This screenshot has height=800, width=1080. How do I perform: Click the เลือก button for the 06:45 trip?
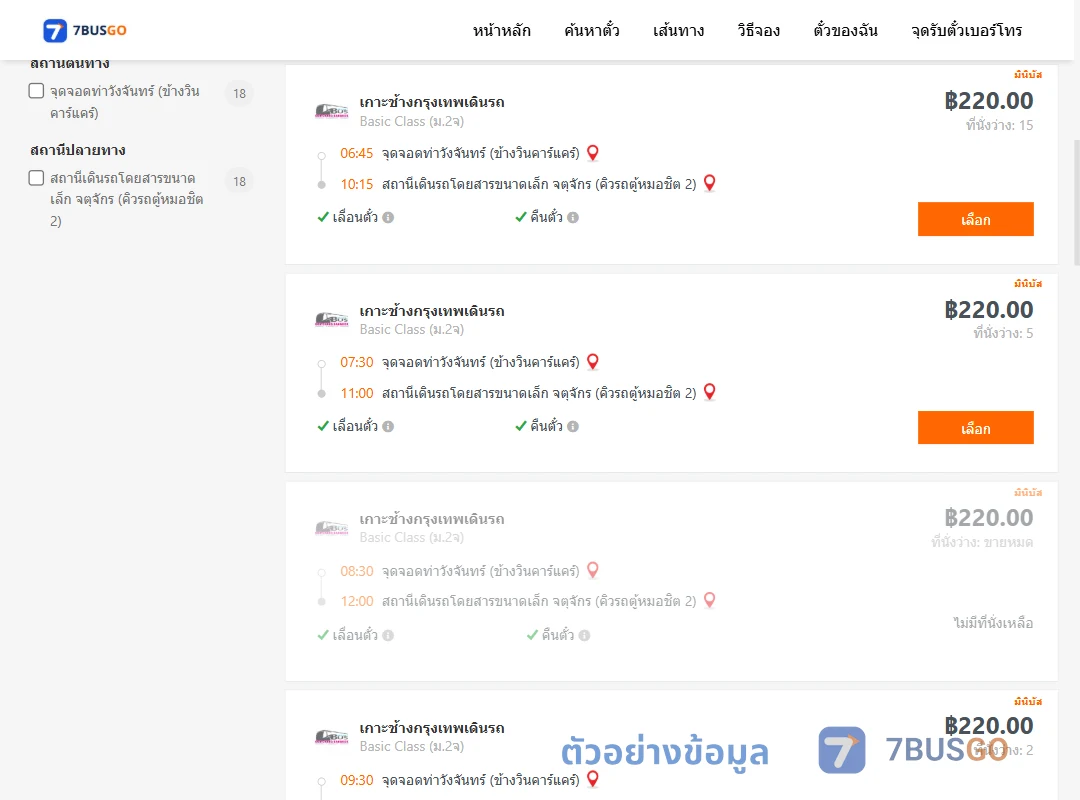coord(975,219)
